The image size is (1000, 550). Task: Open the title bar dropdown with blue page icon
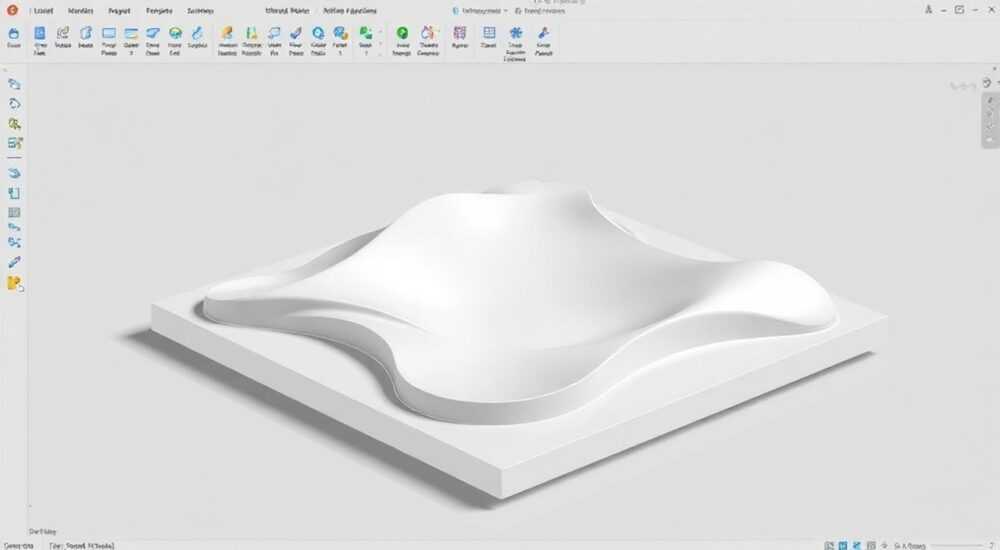point(480,11)
